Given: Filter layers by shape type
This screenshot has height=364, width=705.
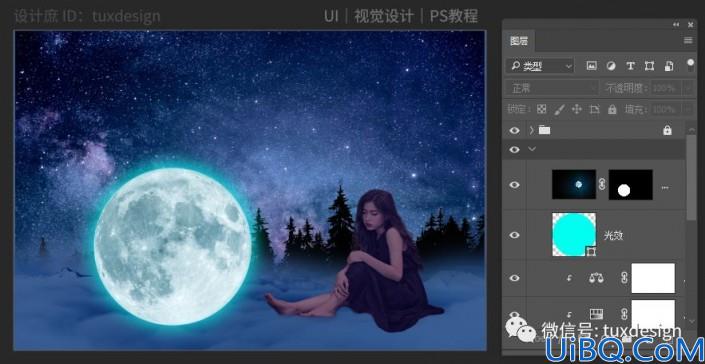Looking at the screenshot, I should point(649,66).
